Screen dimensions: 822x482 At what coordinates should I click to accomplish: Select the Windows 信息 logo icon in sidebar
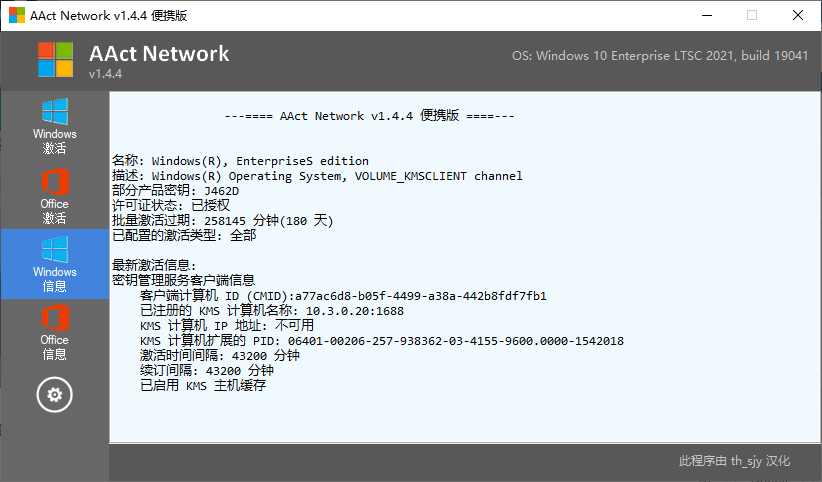(x=54, y=249)
